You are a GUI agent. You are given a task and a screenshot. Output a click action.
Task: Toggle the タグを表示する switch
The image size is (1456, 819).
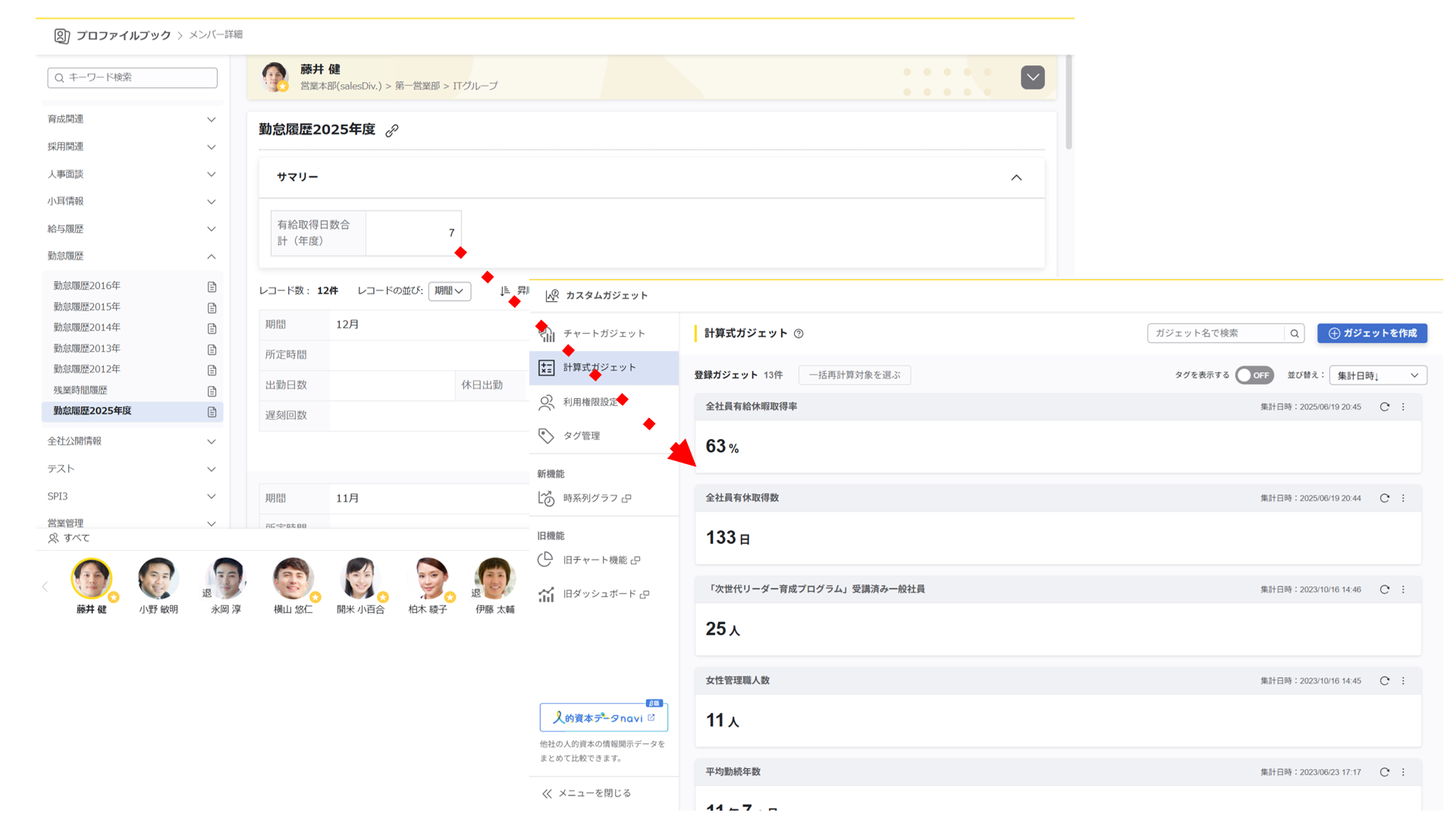click(x=1254, y=375)
